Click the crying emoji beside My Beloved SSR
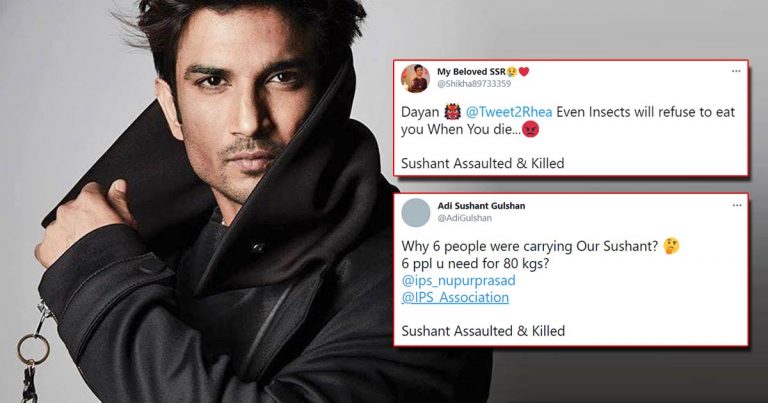Image resolution: width=768 pixels, height=403 pixels. [512, 72]
